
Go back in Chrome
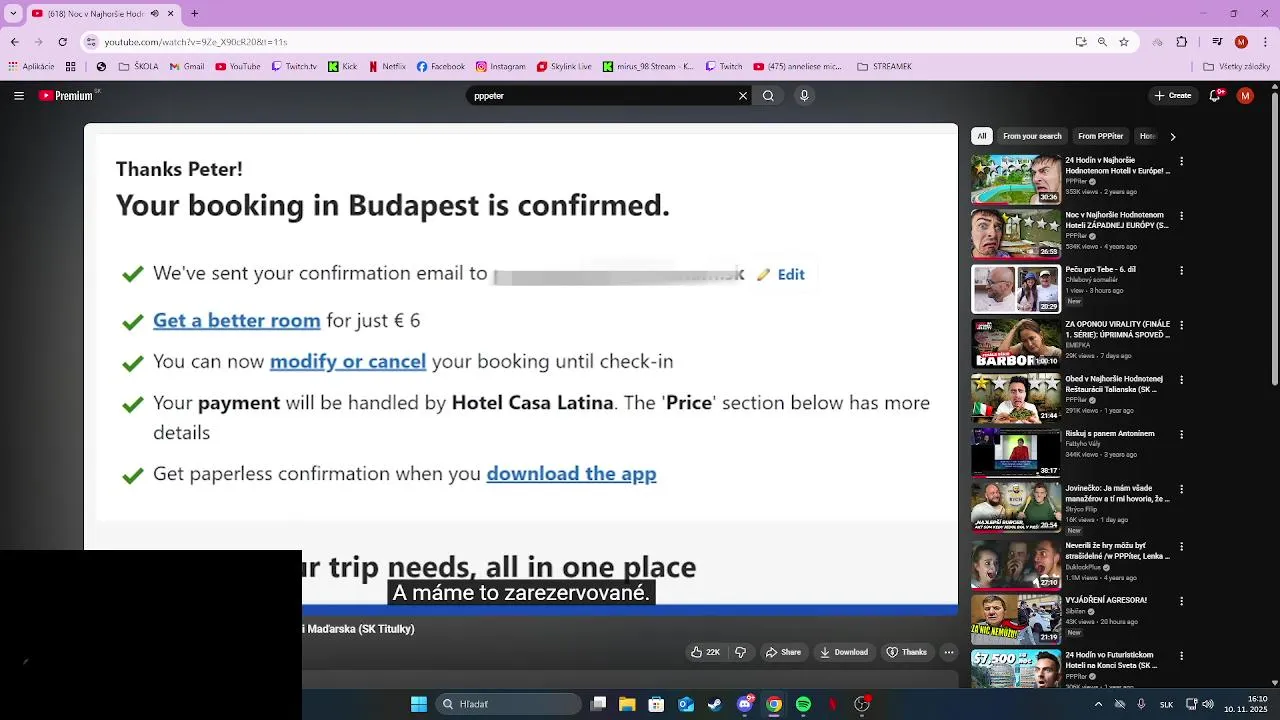point(14,42)
